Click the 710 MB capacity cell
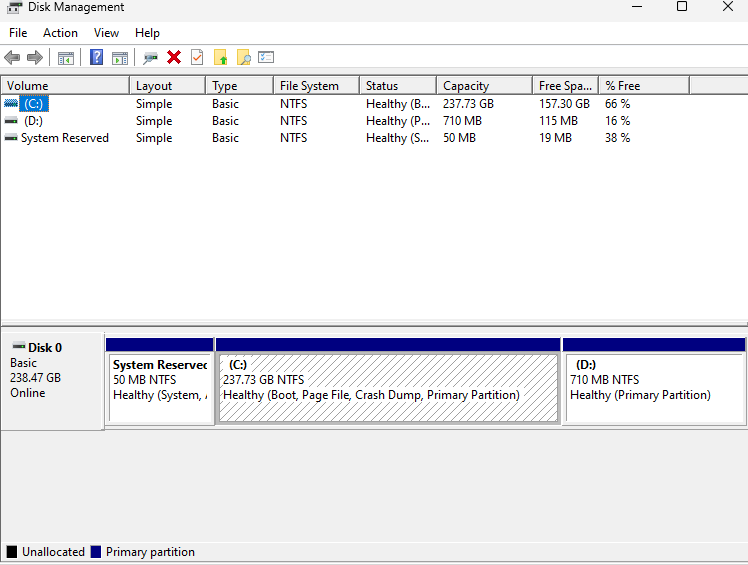Viewport: 748px width, 565px height. point(462,121)
